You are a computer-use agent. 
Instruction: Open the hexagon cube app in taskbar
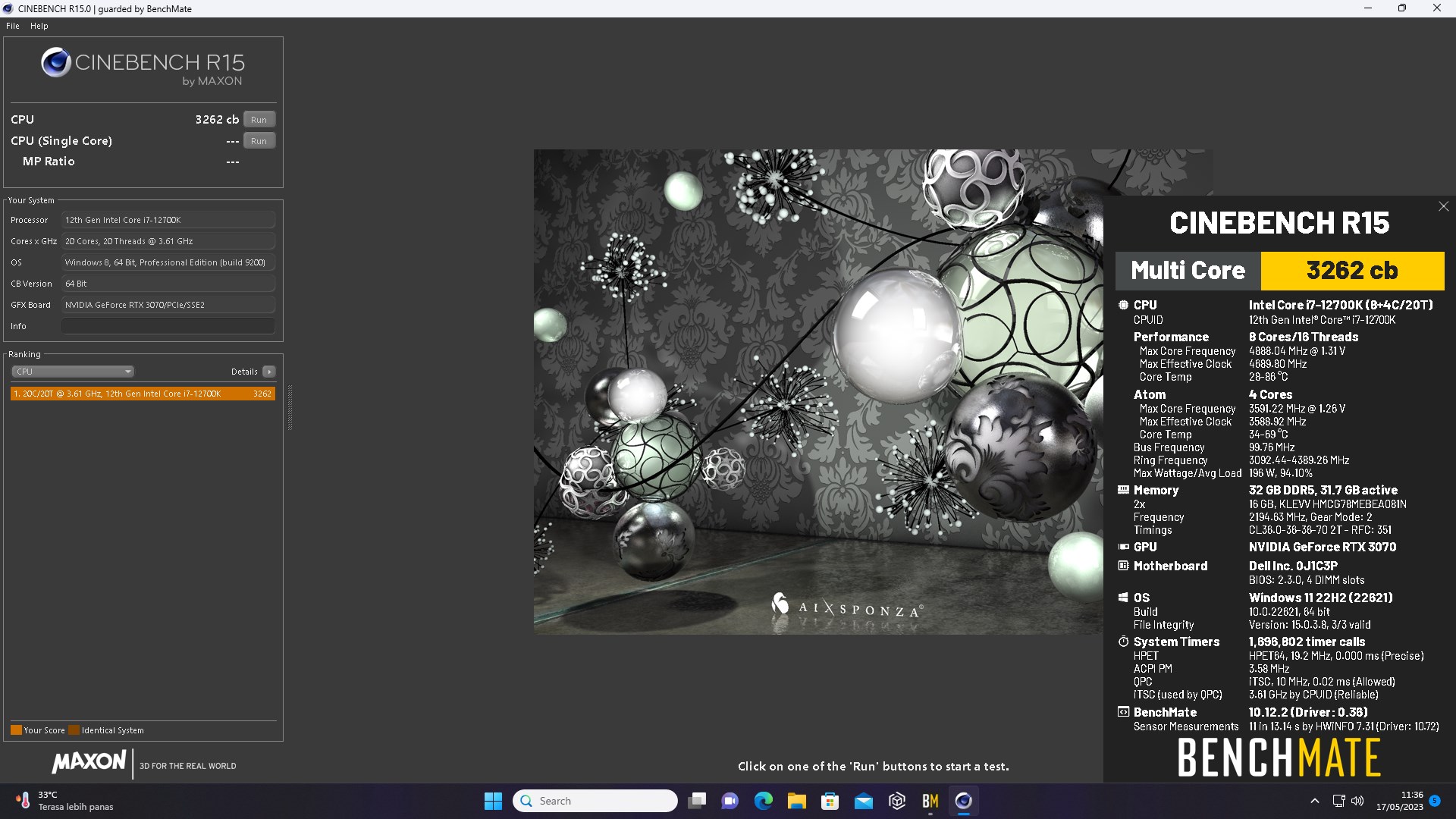click(897, 801)
